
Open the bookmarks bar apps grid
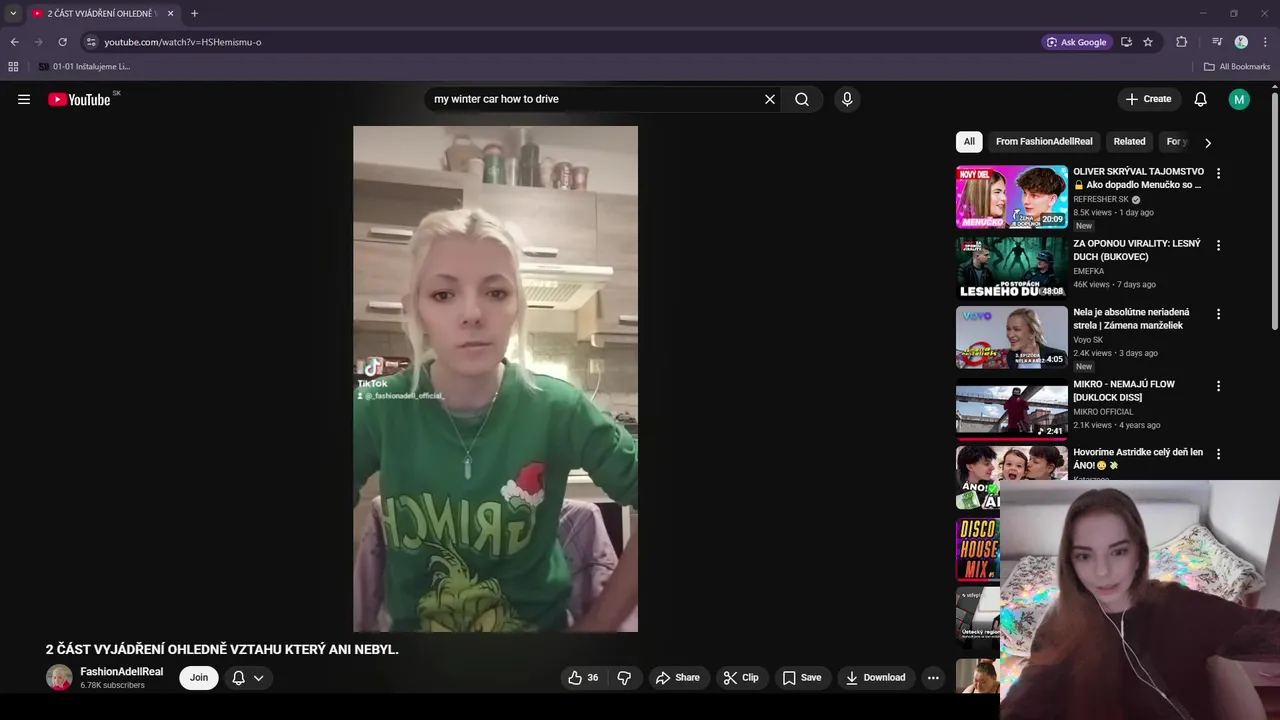13,67
